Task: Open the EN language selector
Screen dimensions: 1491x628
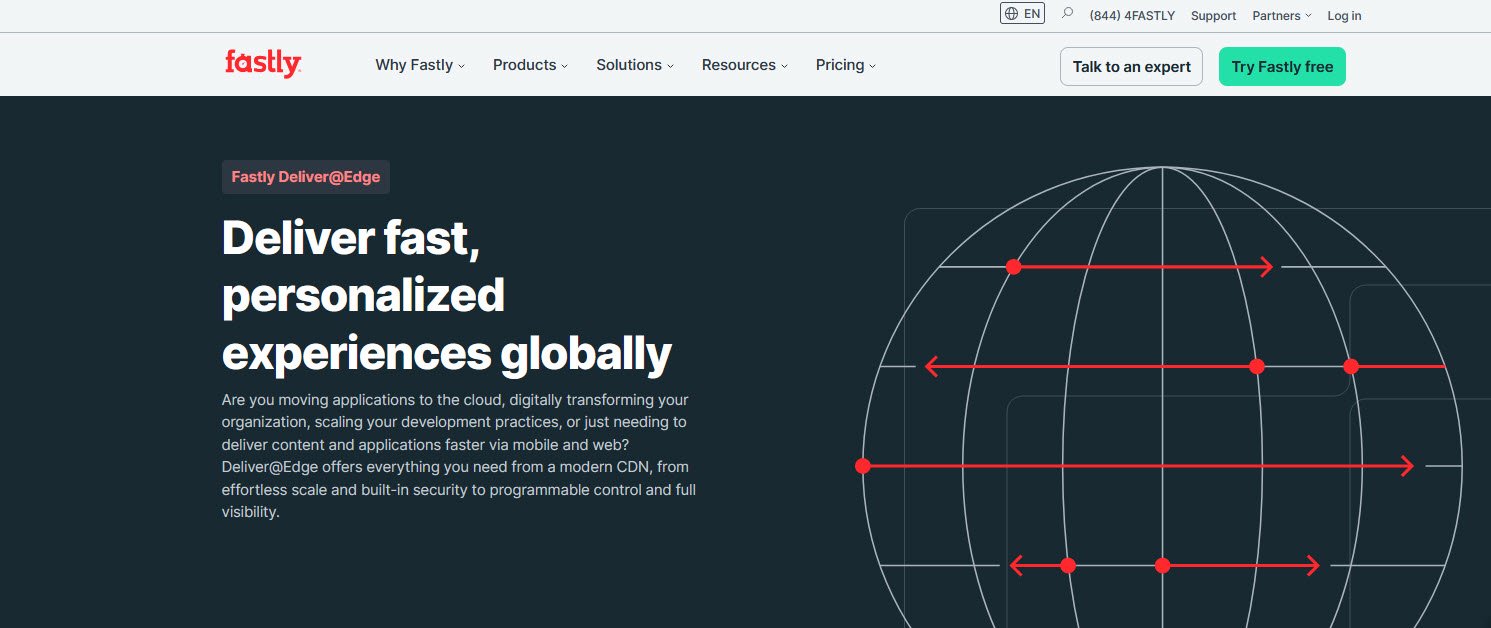Action: [x=1022, y=14]
